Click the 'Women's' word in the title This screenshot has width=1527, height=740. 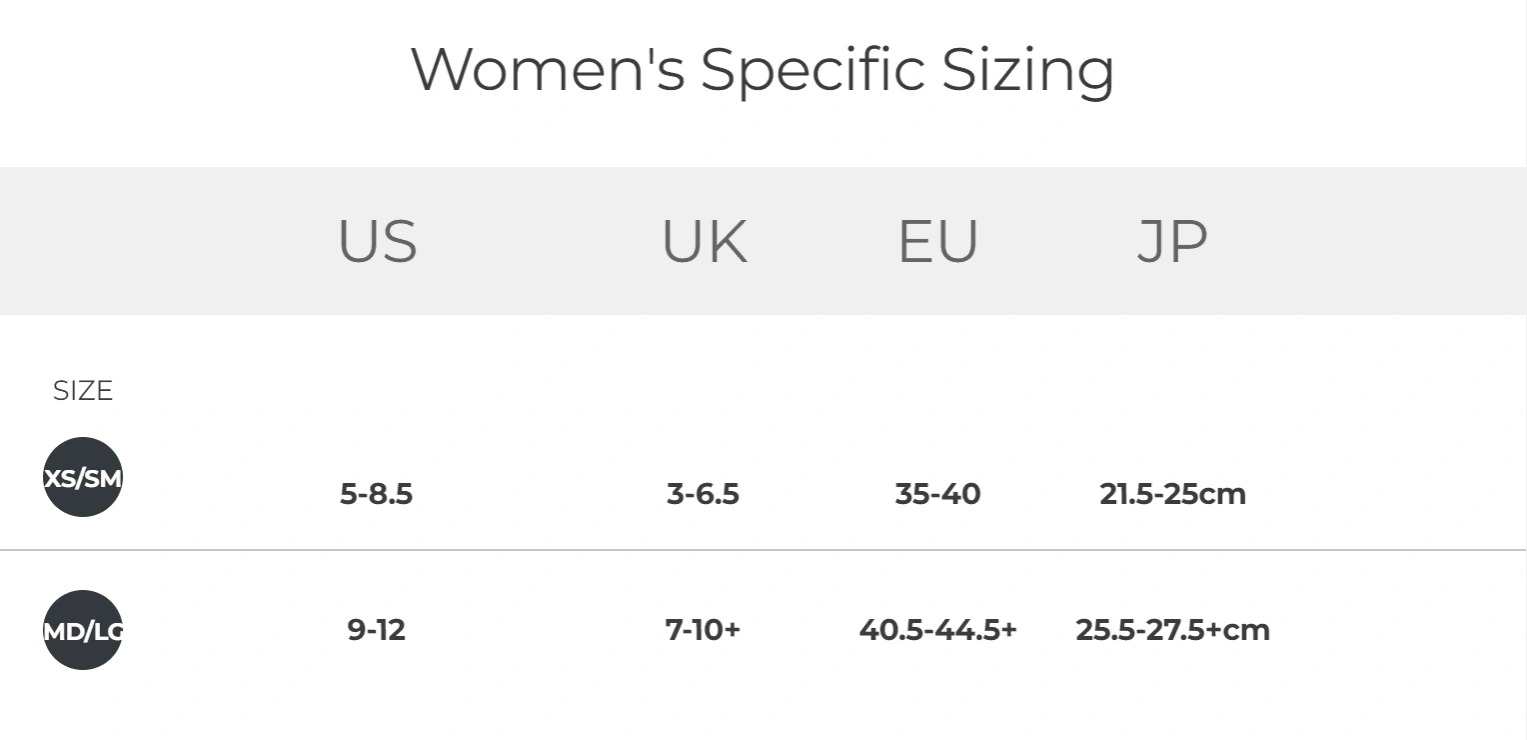pyautogui.click(x=548, y=70)
